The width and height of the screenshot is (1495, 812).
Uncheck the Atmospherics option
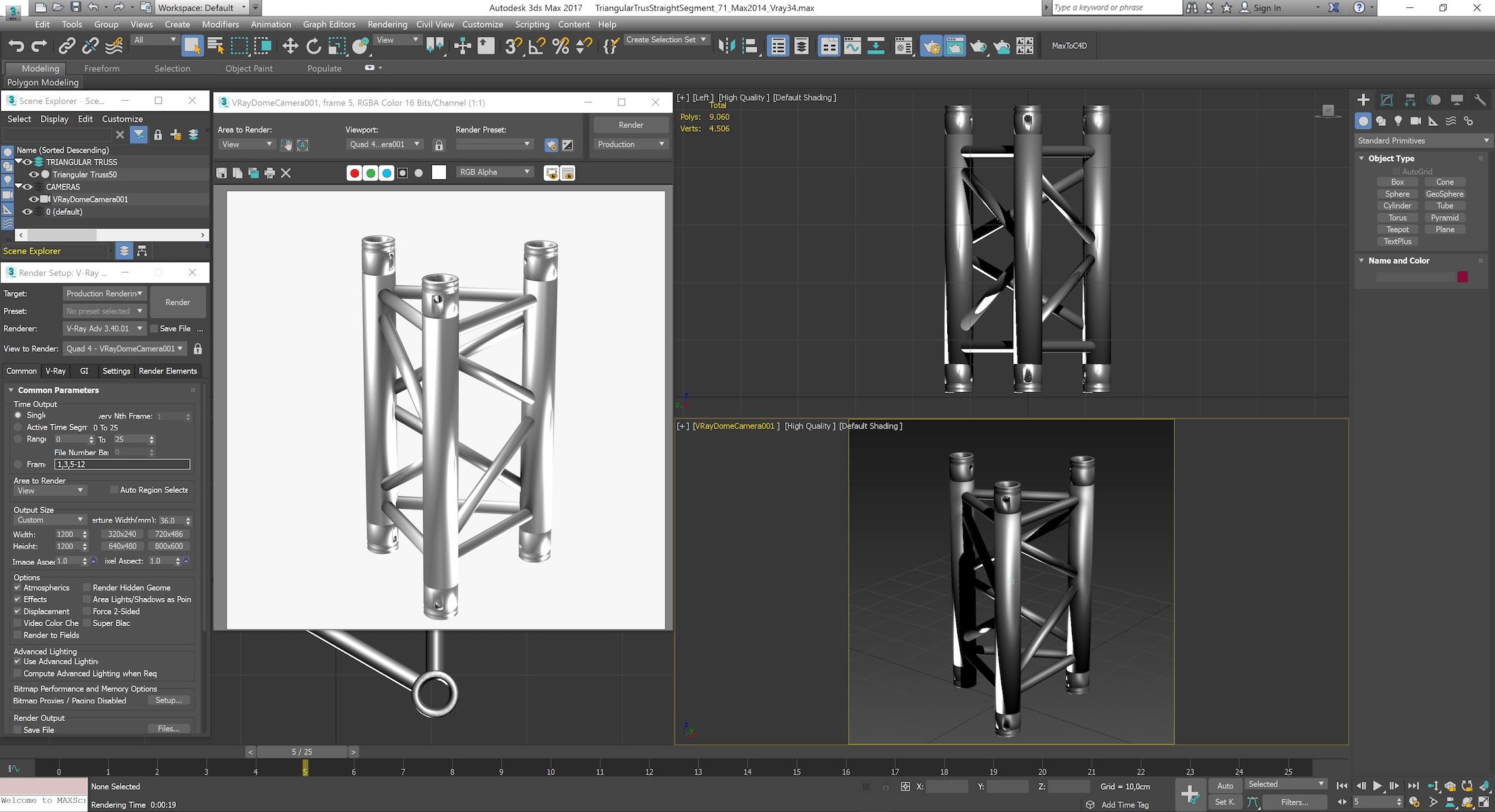click(18, 587)
